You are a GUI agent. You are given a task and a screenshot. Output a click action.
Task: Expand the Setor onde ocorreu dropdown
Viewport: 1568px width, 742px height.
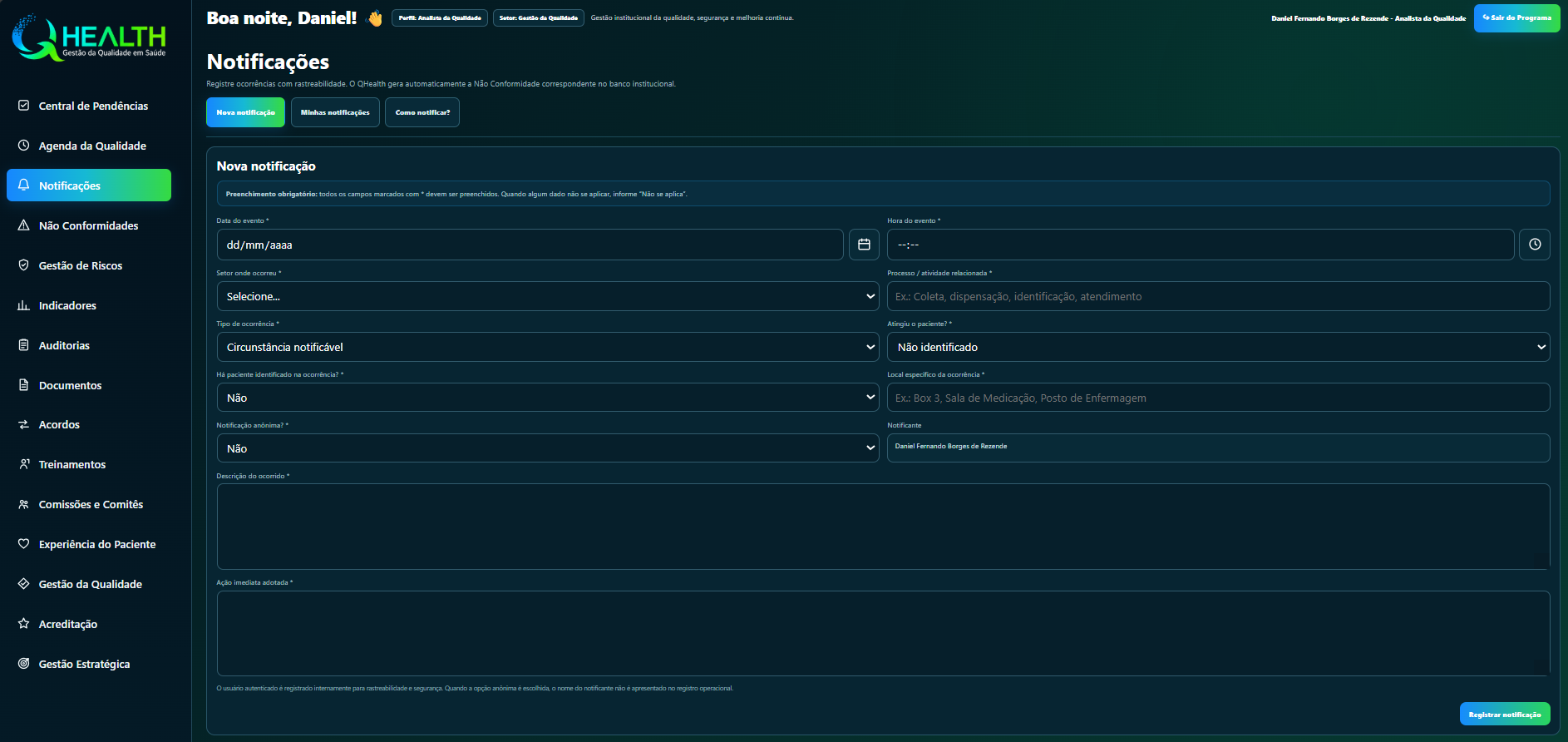(548, 296)
